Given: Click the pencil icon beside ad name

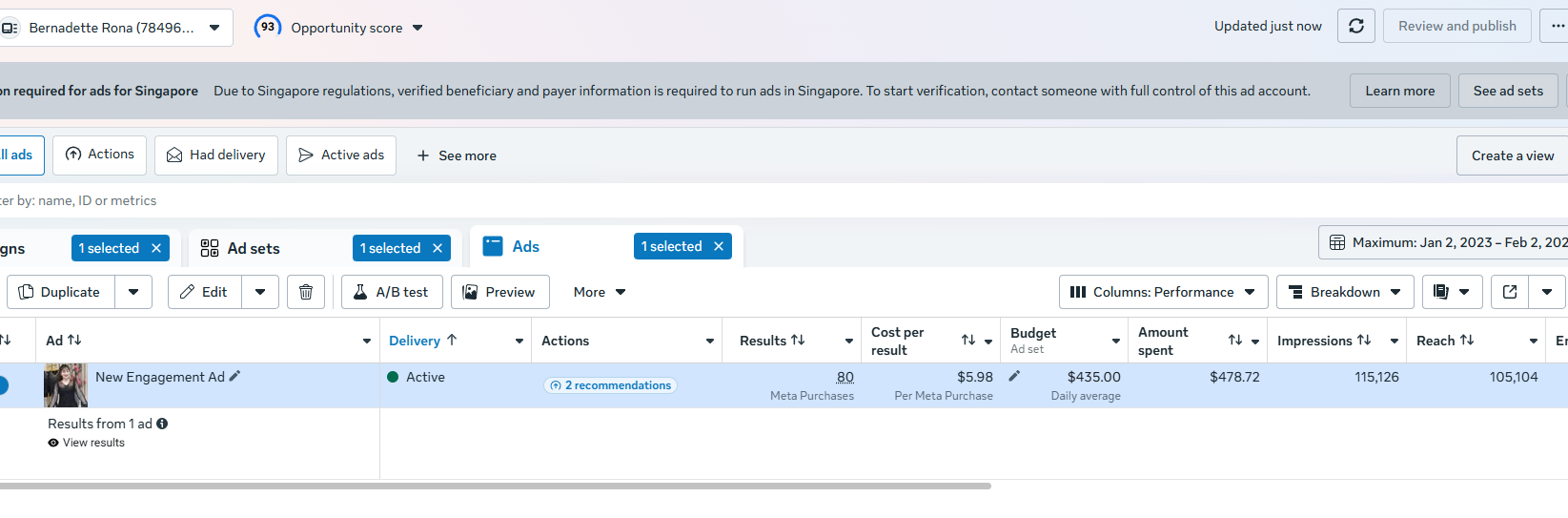Looking at the screenshot, I should pyautogui.click(x=235, y=377).
